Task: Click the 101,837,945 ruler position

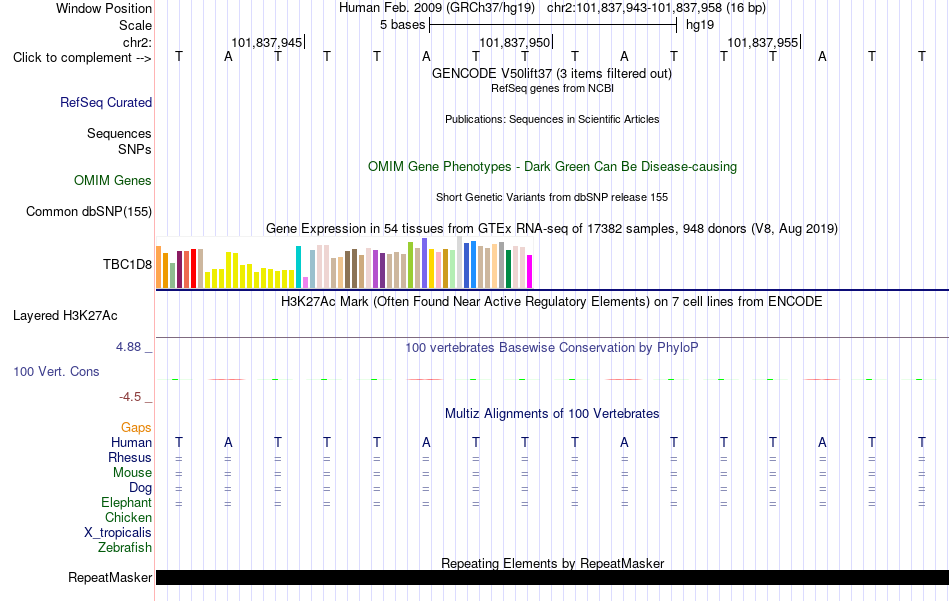Action: click(267, 42)
